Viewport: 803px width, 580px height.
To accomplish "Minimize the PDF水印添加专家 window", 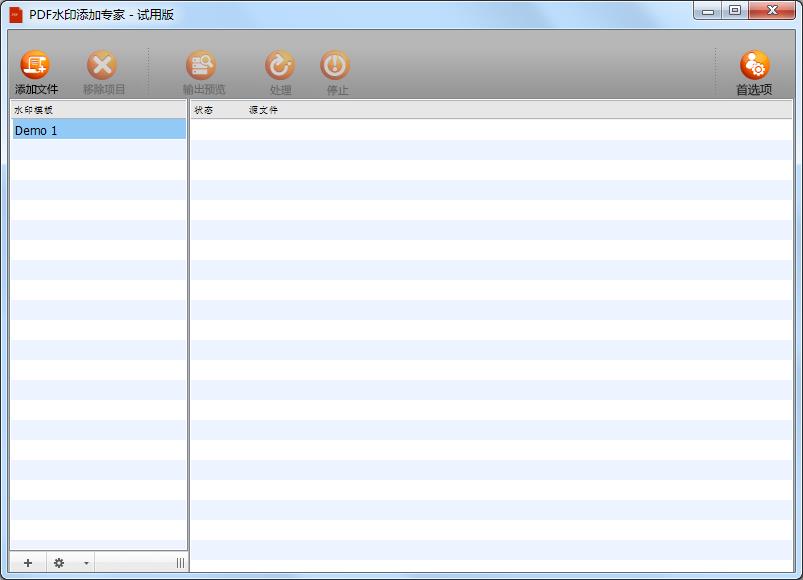I will pos(708,11).
